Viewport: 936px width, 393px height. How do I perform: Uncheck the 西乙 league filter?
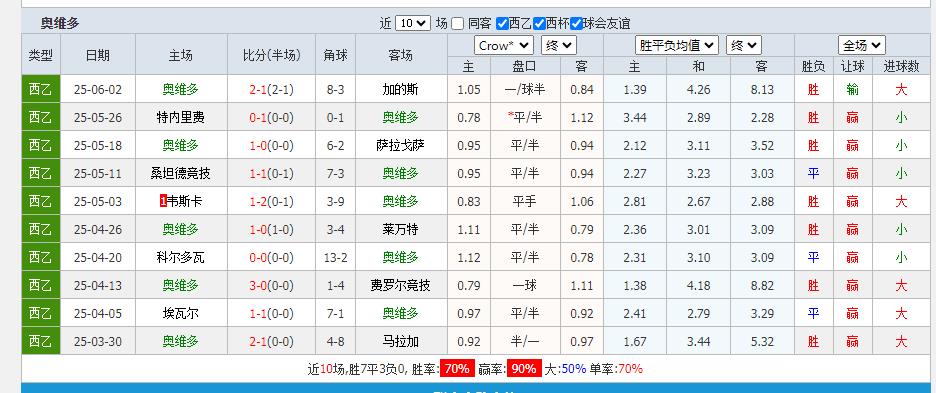click(x=502, y=24)
